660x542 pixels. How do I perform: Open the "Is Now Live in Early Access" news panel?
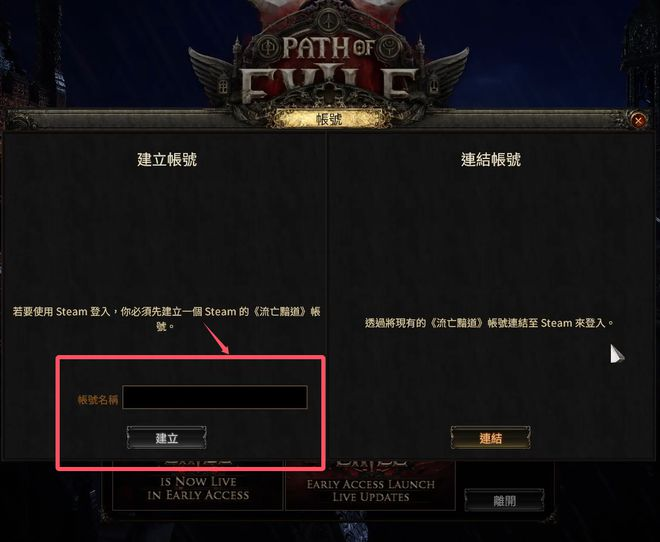pos(198,486)
